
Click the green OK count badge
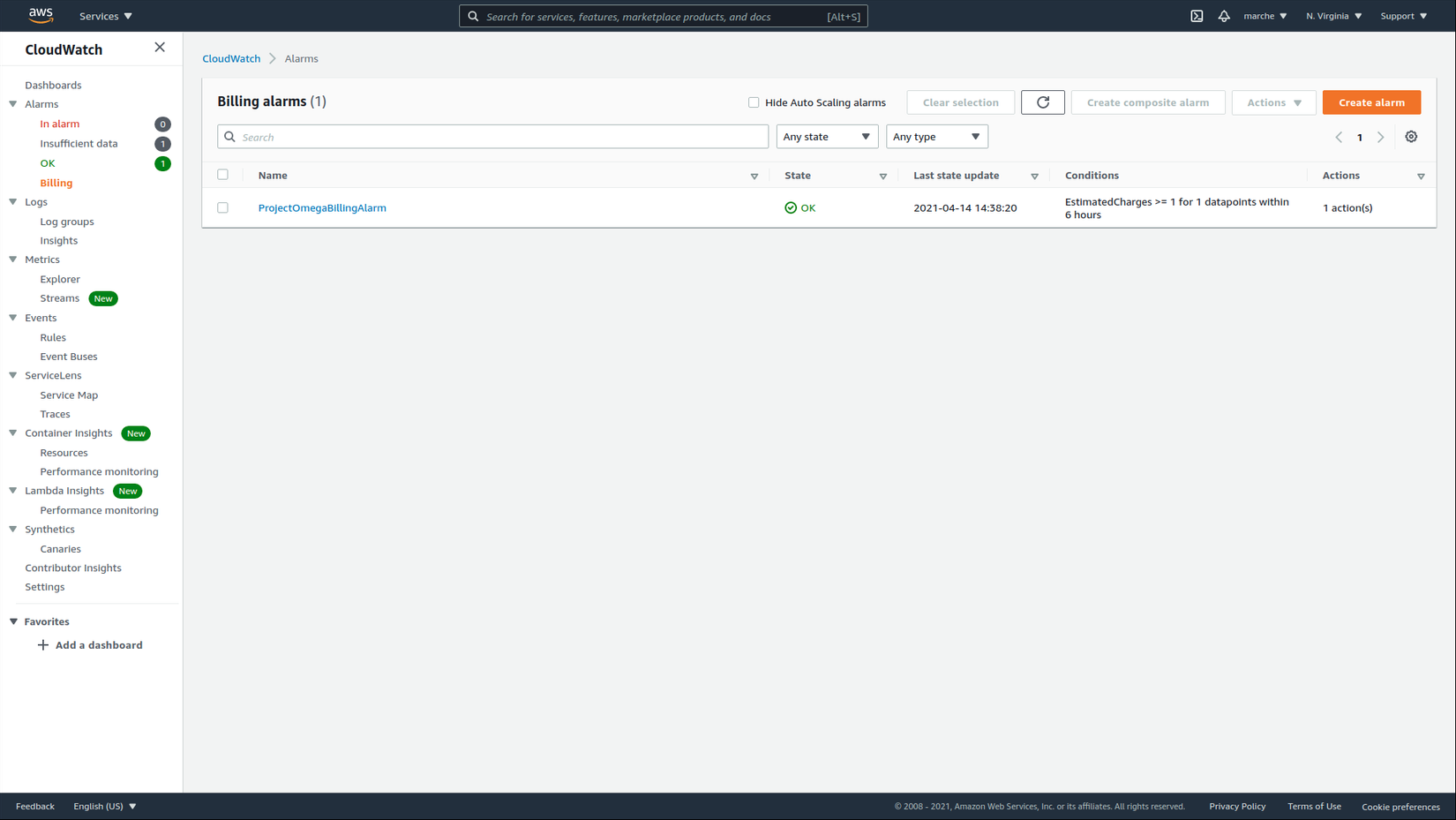coord(162,163)
